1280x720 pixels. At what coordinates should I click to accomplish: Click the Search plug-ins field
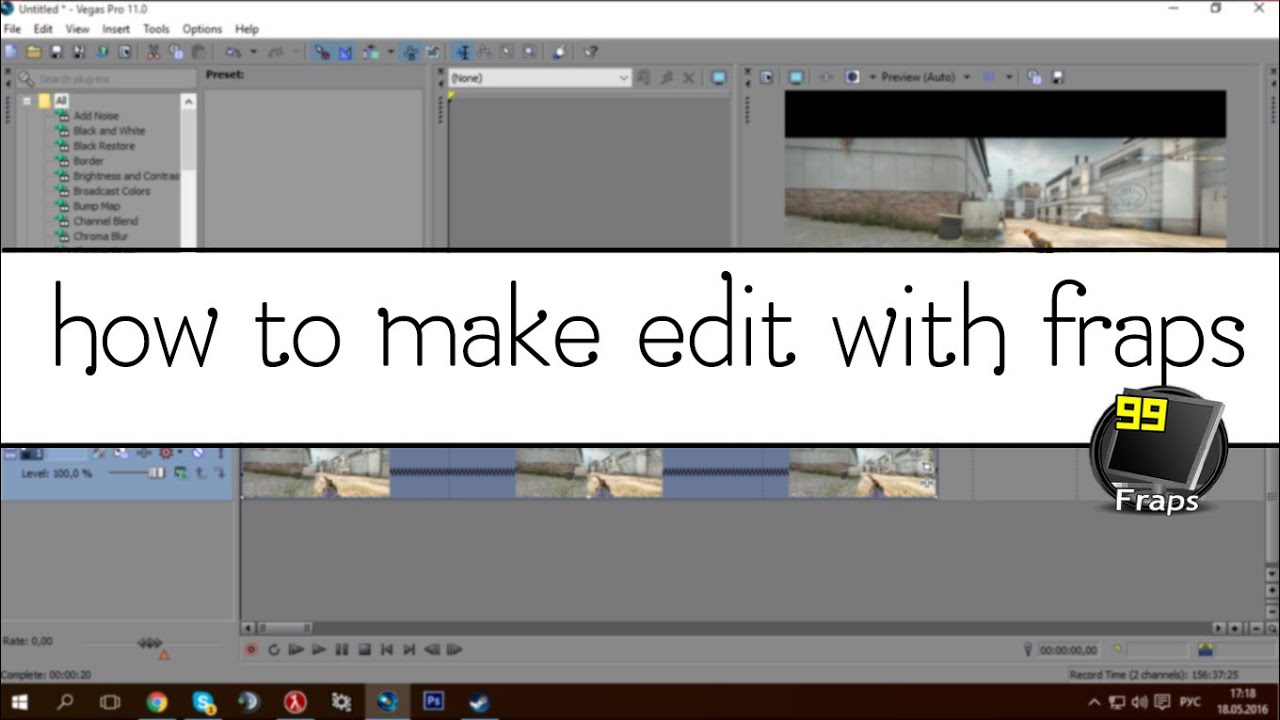pyautogui.click(x=106, y=78)
